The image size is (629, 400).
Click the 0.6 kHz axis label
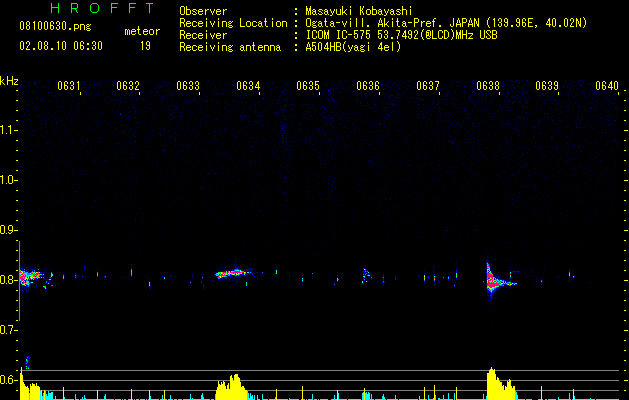click(x=7, y=380)
